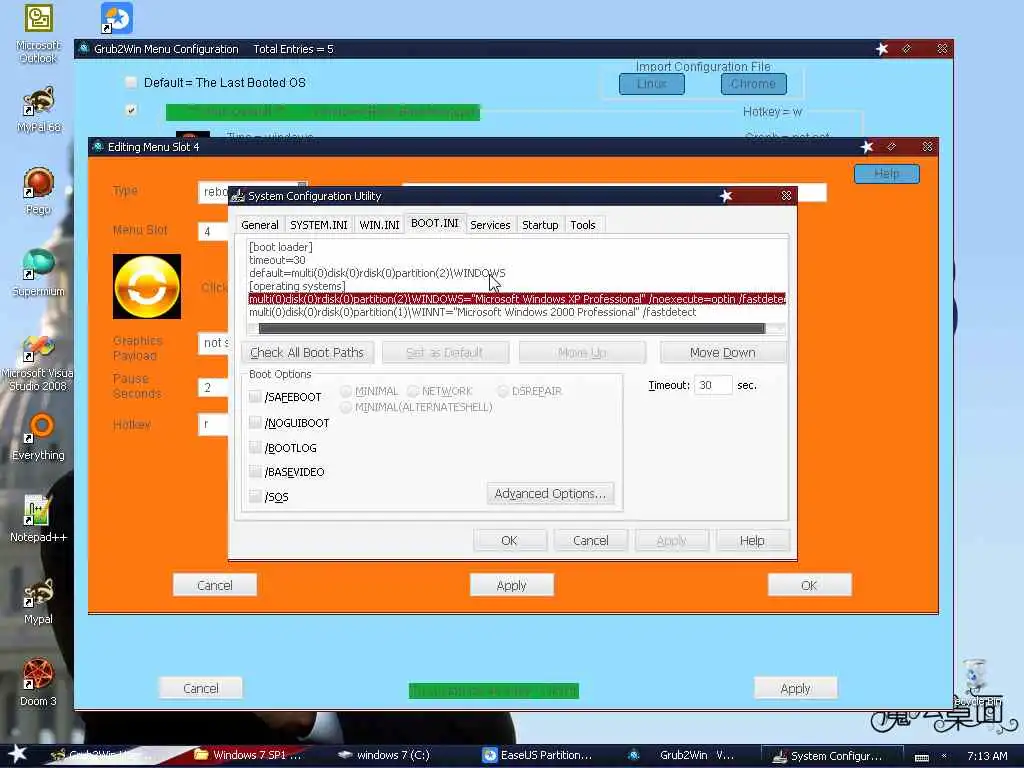Image resolution: width=1024 pixels, height=768 pixels.
Task: Switch to the Services tab
Action: [x=490, y=225]
